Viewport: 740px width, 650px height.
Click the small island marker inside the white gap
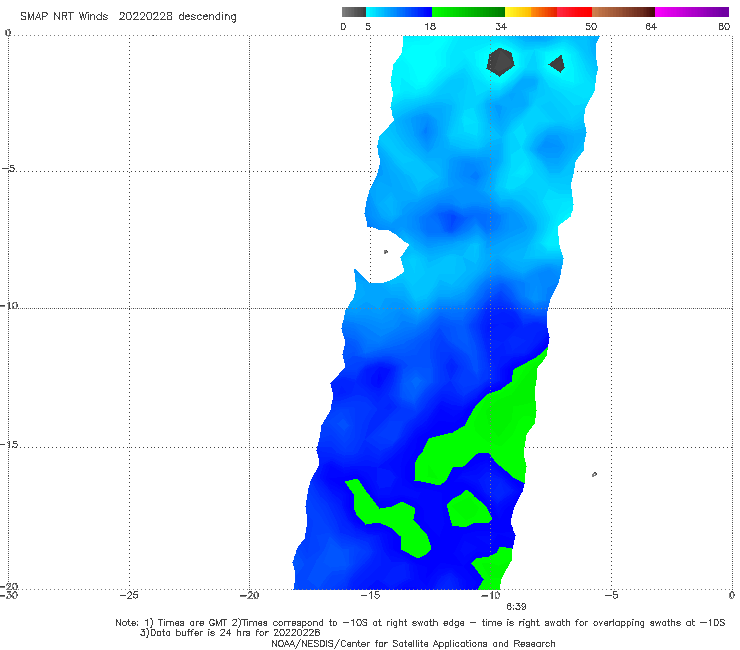click(386, 252)
